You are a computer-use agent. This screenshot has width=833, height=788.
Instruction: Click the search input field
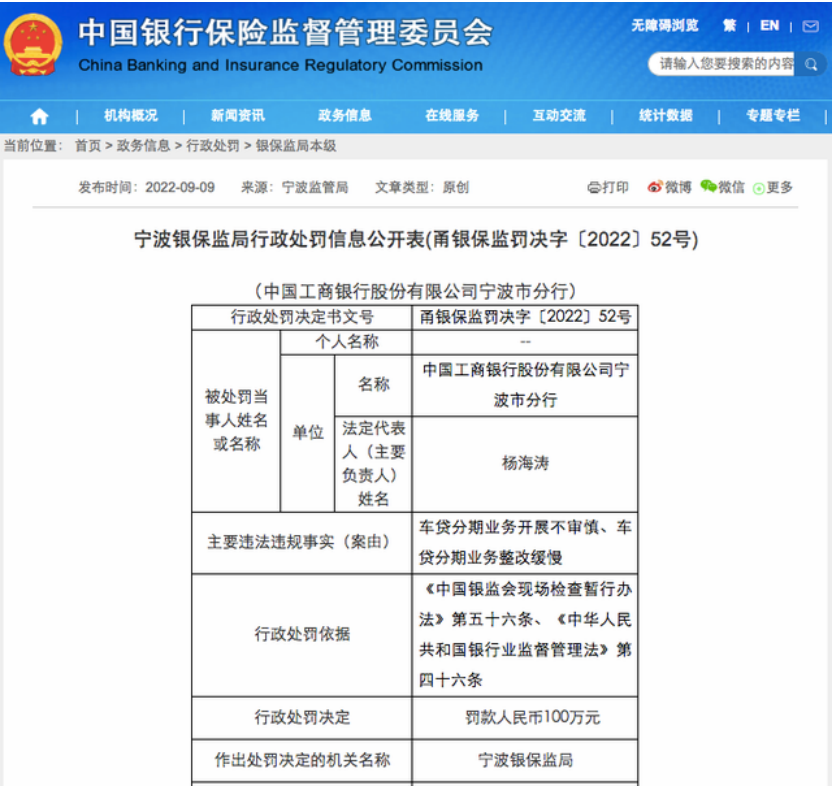pyautogui.click(x=724, y=64)
